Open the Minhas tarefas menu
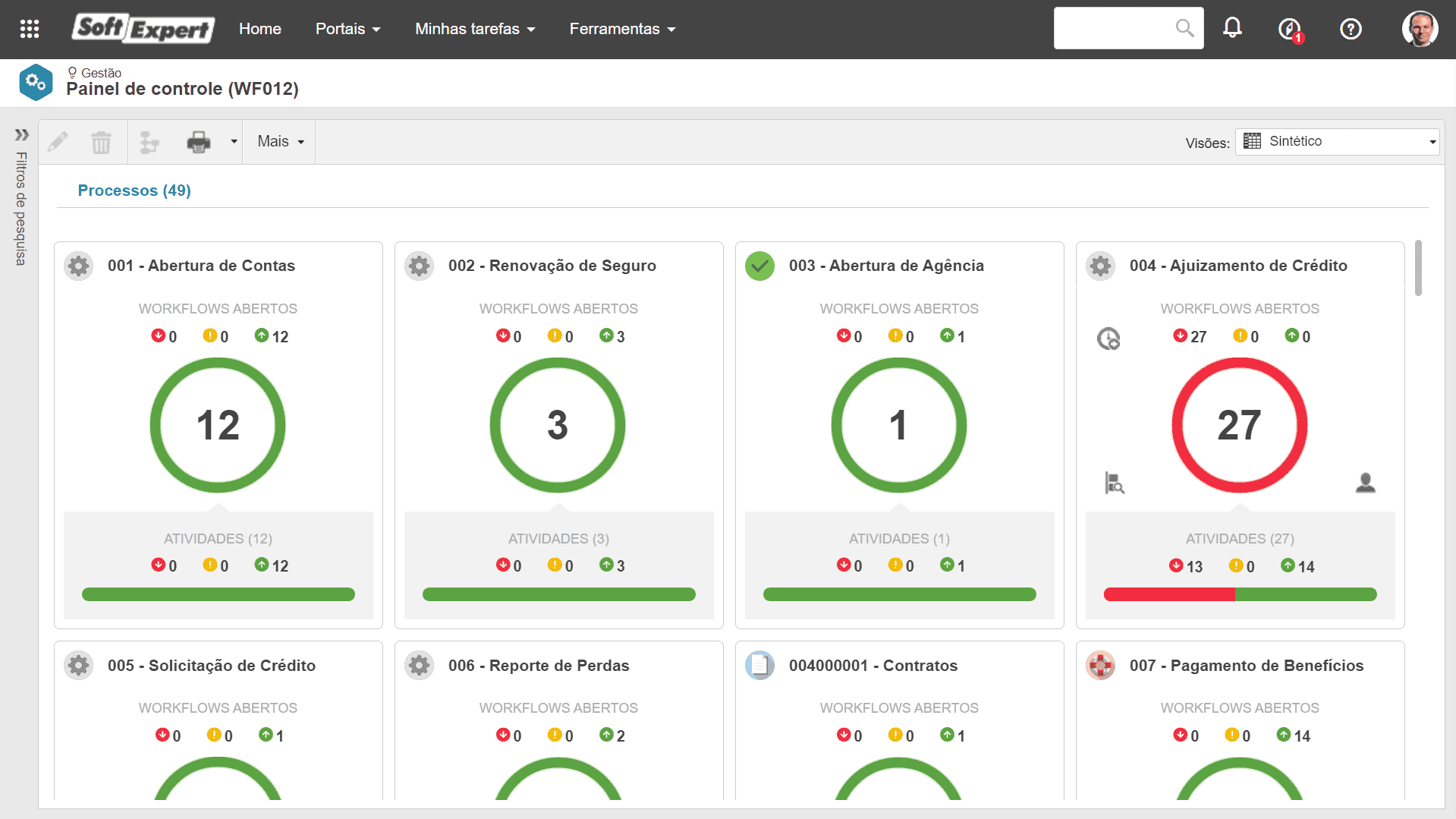Image resolution: width=1456 pixels, height=819 pixels. [475, 29]
